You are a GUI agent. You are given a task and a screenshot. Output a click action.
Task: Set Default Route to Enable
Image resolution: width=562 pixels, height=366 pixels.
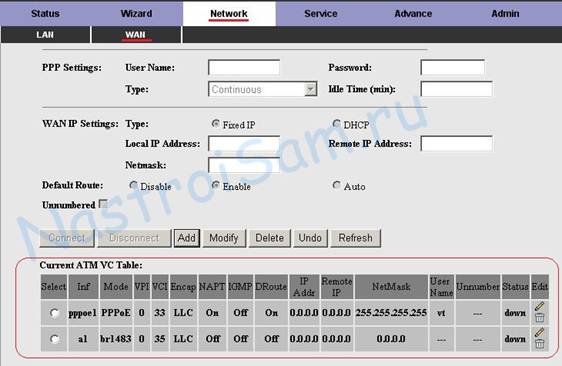tap(215, 185)
